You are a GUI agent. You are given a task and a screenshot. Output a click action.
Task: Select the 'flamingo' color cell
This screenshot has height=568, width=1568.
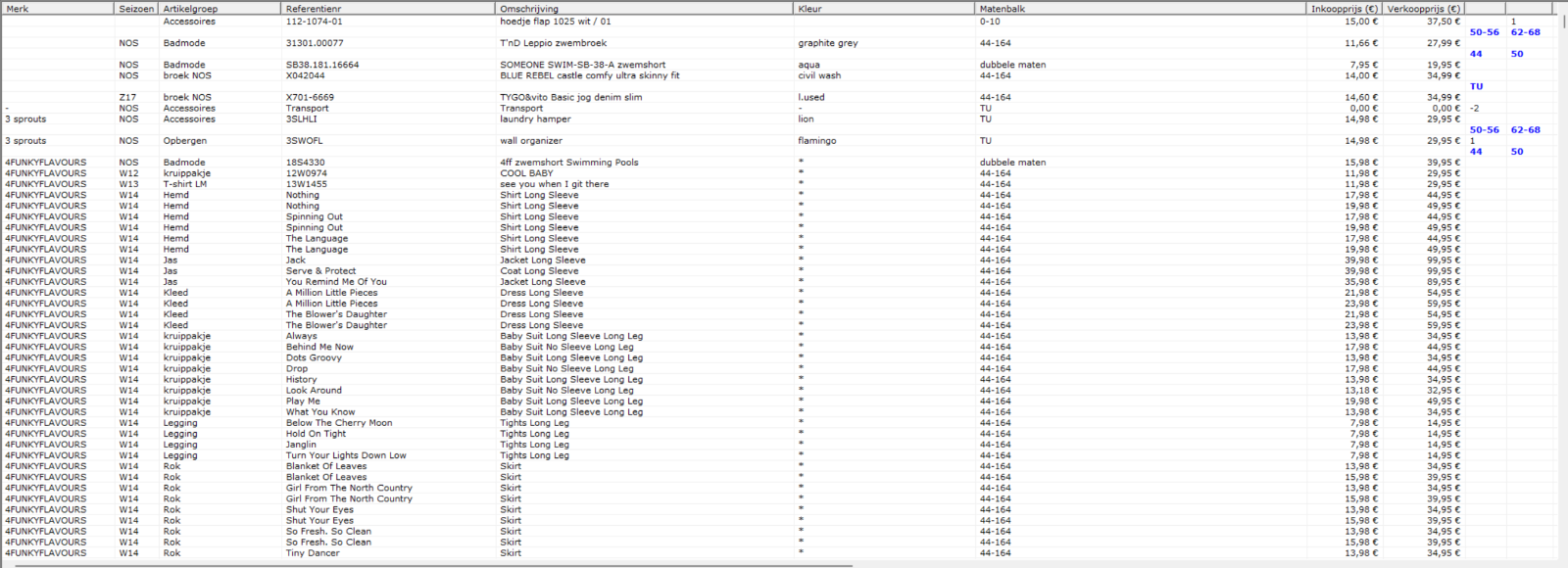point(816,140)
